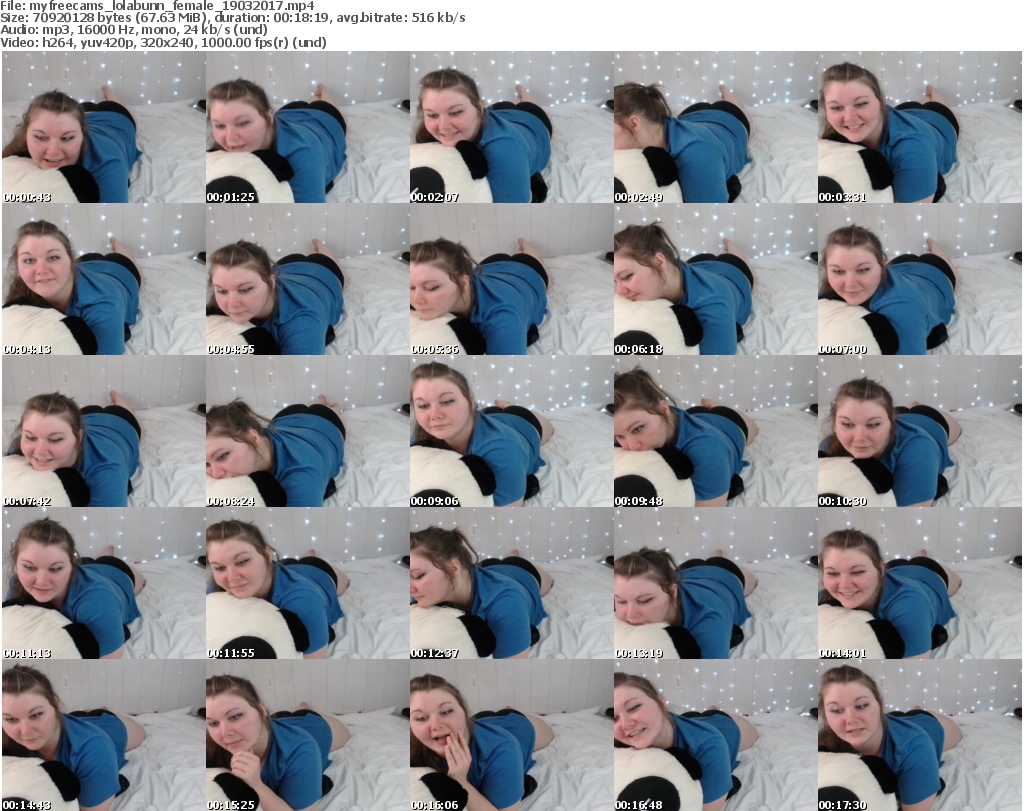Open the frame at 00:01:25

[308, 127]
